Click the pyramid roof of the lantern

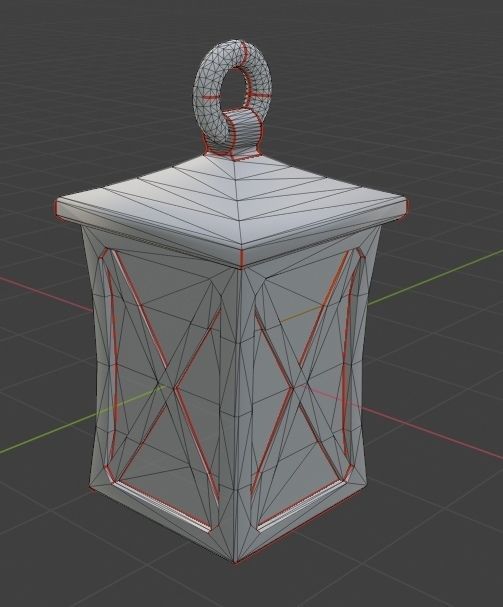[x=232, y=211]
